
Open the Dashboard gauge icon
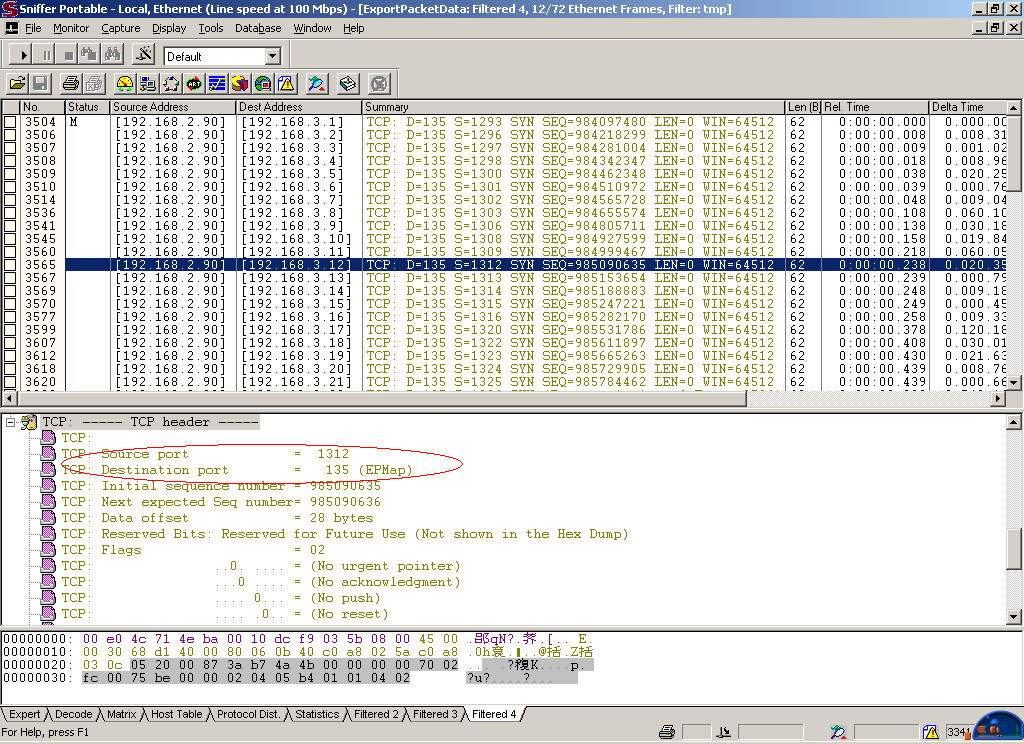point(125,84)
